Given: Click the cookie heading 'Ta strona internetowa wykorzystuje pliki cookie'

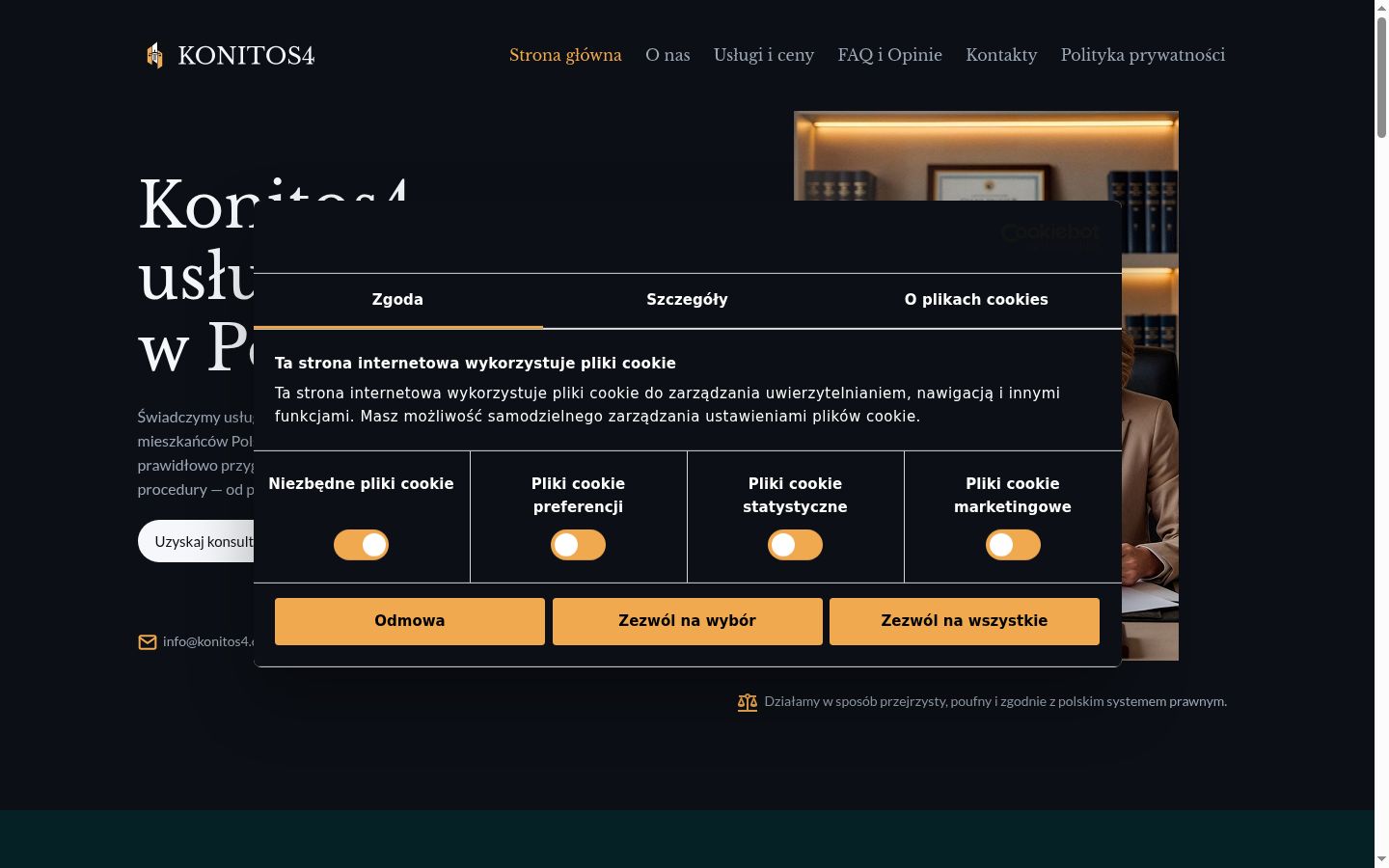Looking at the screenshot, I should pyautogui.click(x=476, y=364).
